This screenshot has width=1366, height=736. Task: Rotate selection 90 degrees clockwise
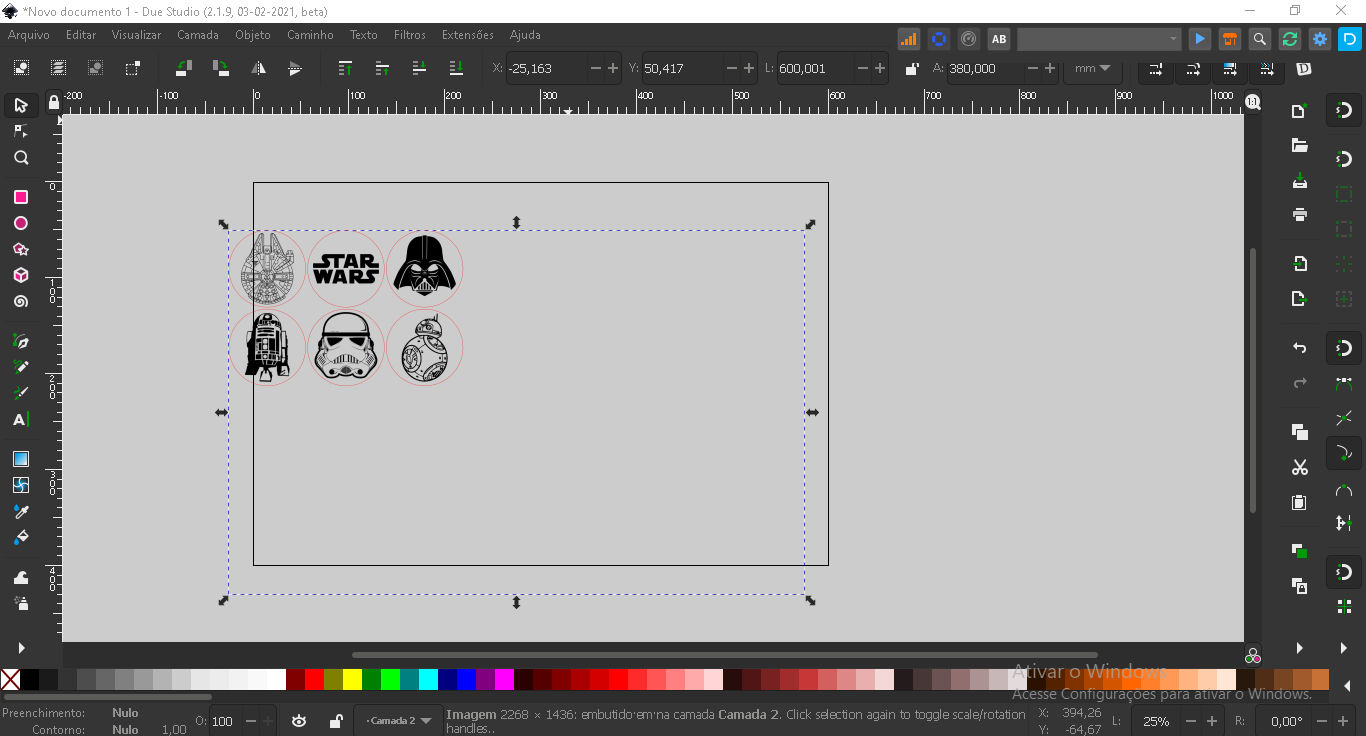pos(221,68)
